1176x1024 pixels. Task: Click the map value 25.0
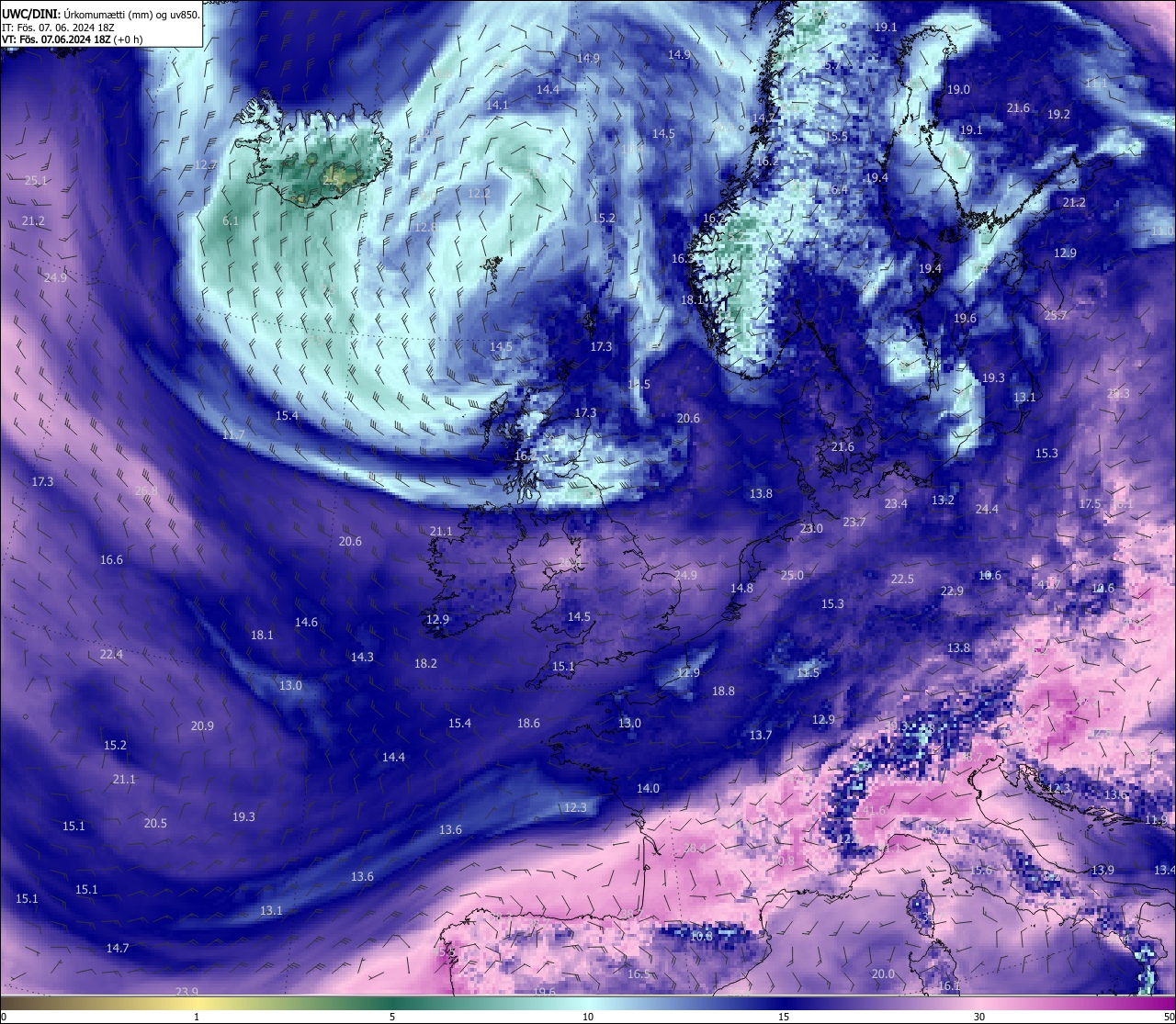coord(792,576)
